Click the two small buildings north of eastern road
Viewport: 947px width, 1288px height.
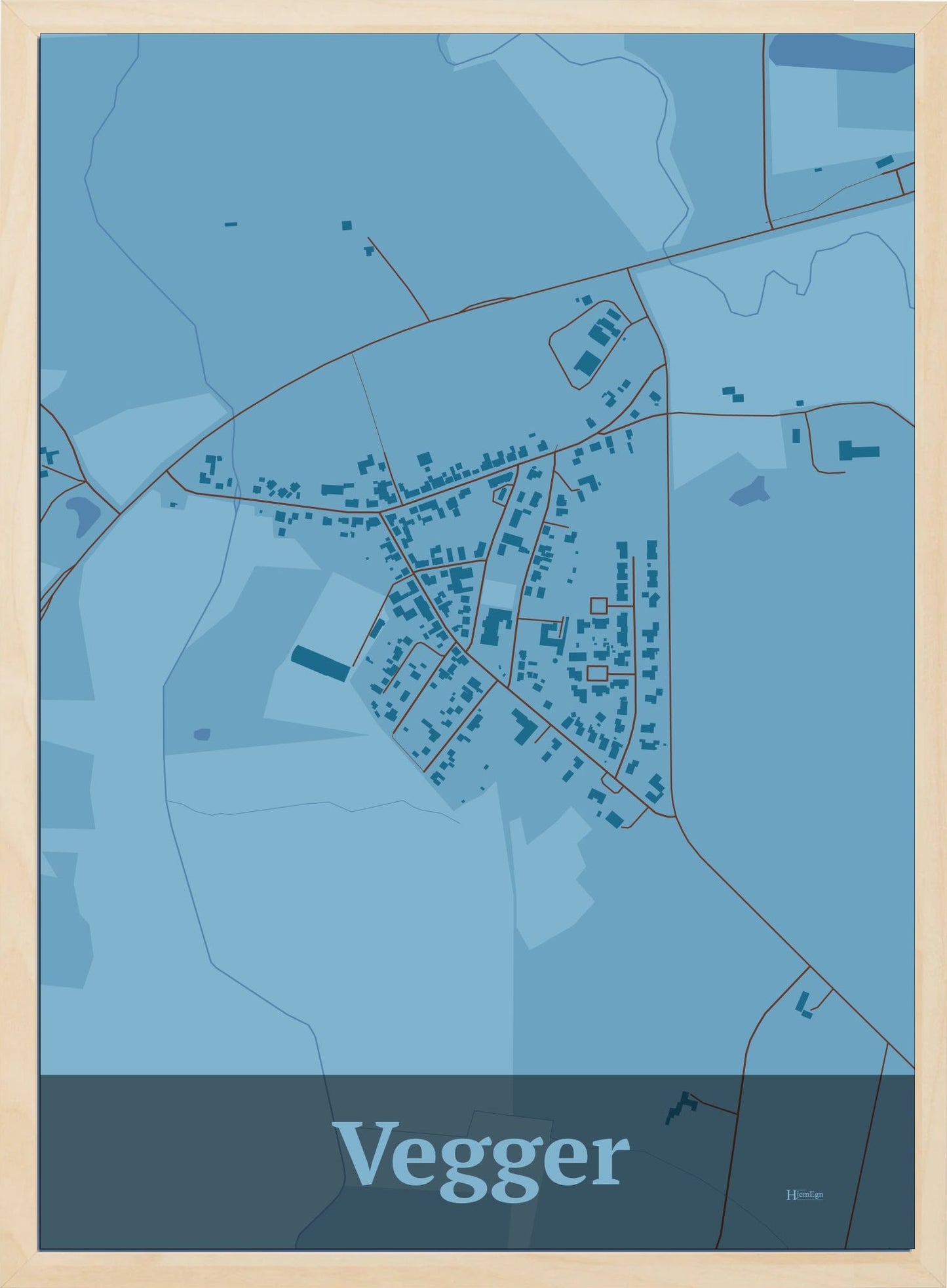click(x=733, y=394)
